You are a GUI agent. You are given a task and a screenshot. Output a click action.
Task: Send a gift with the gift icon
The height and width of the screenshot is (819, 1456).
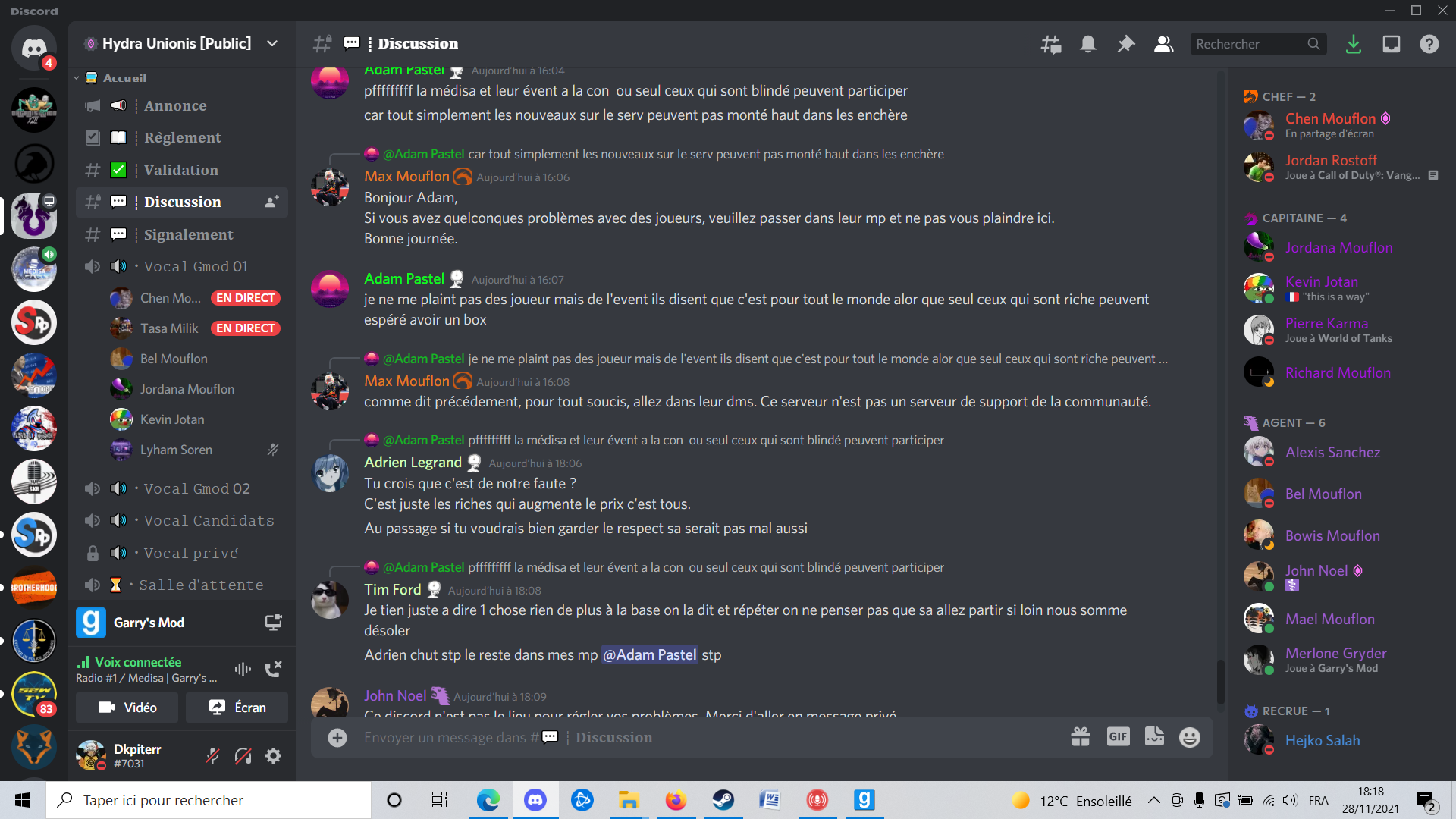pos(1081,736)
